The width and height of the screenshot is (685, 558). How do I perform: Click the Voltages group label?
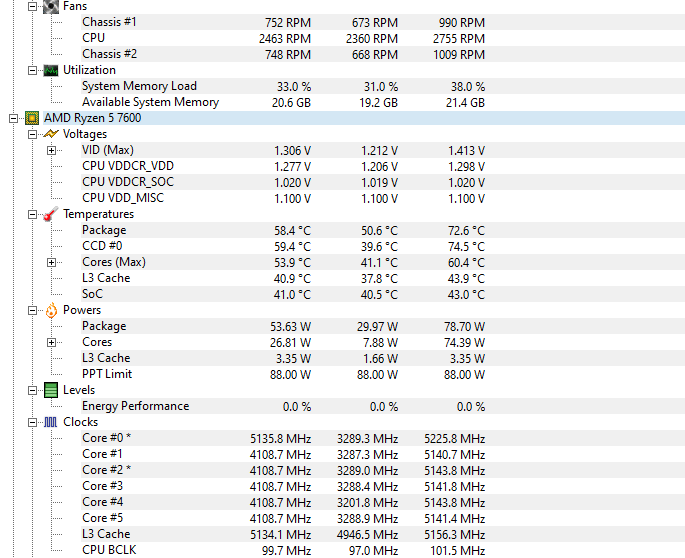[x=85, y=134]
